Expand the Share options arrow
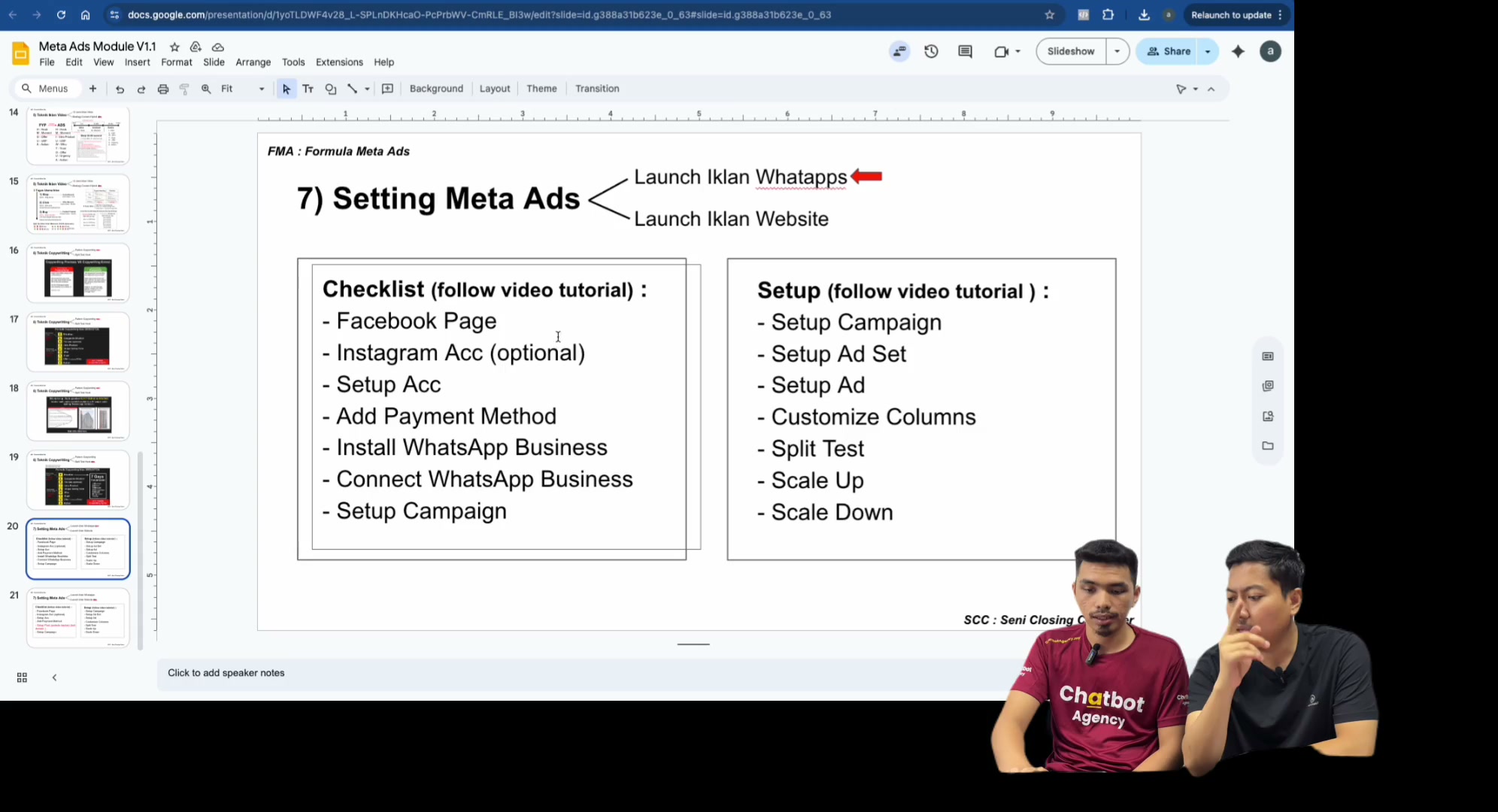 (1208, 51)
